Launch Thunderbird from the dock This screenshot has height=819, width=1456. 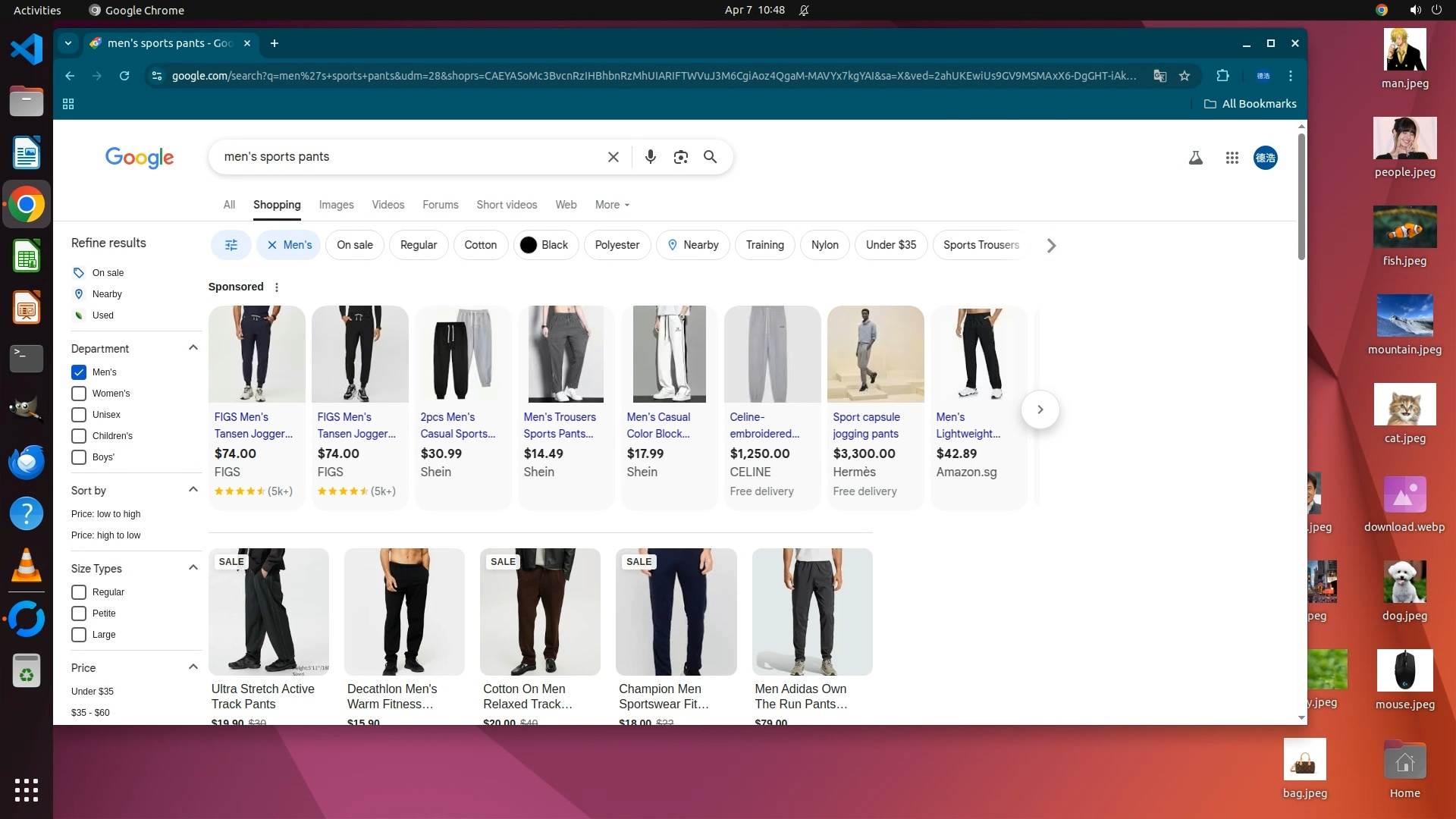[27, 463]
